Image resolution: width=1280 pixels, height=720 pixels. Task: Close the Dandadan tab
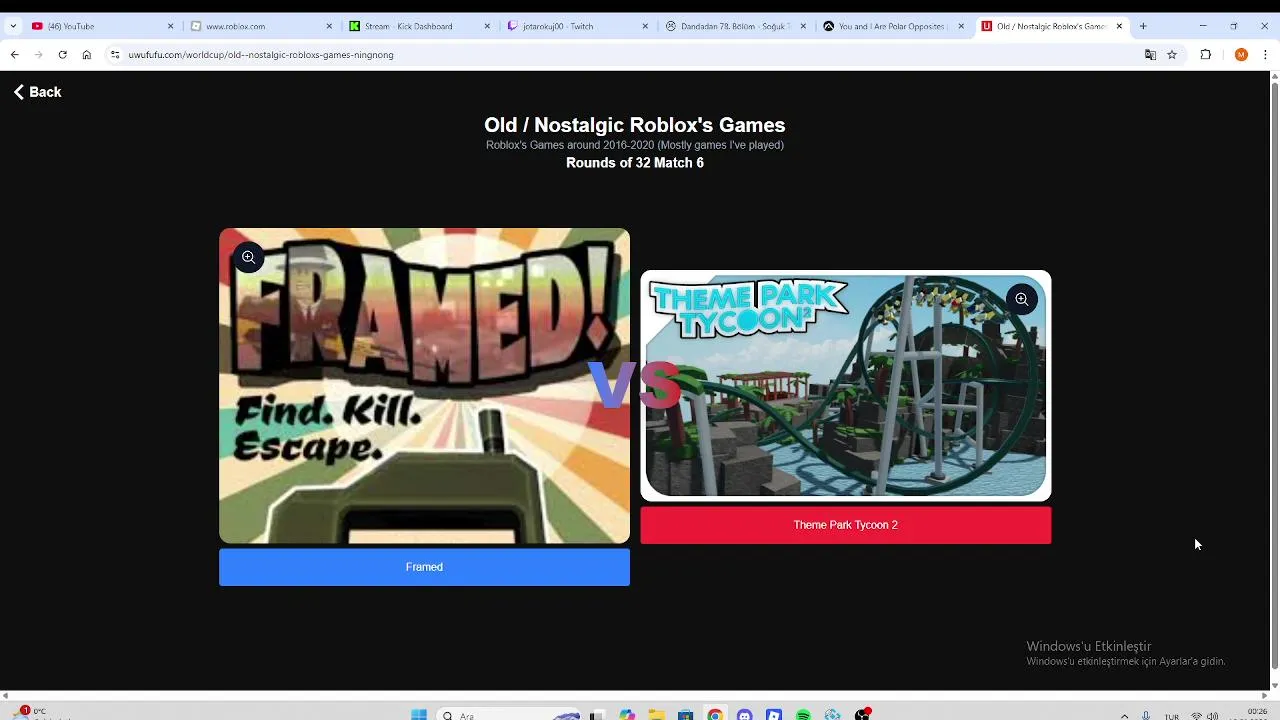click(x=803, y=26)
